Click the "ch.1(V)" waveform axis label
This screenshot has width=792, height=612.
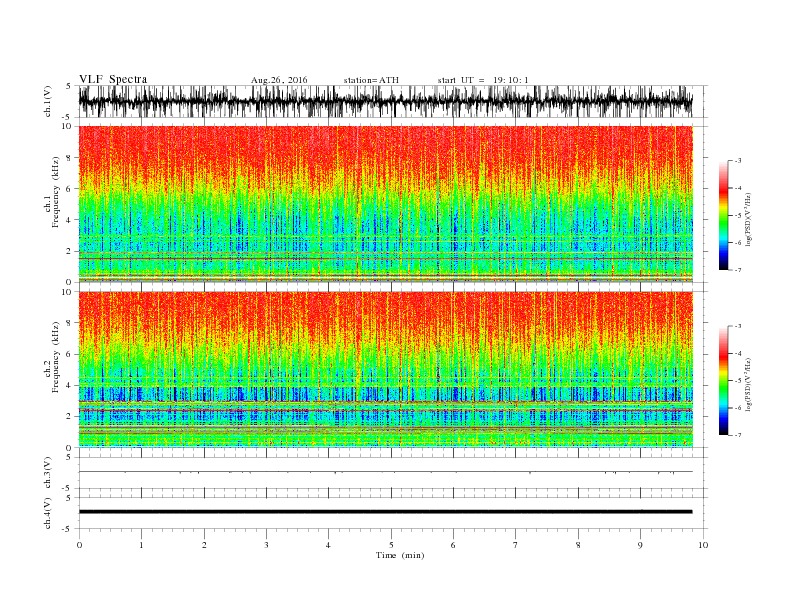(48, 102)
